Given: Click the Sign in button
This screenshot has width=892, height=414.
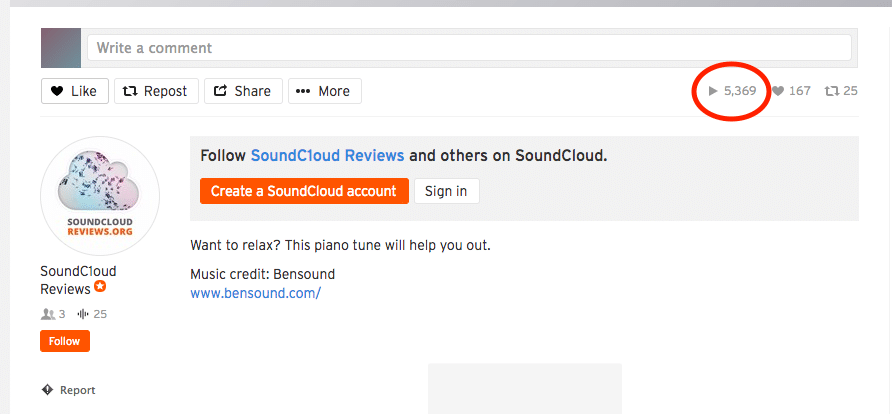Looking at the screenshot, I should coord(446,191).
